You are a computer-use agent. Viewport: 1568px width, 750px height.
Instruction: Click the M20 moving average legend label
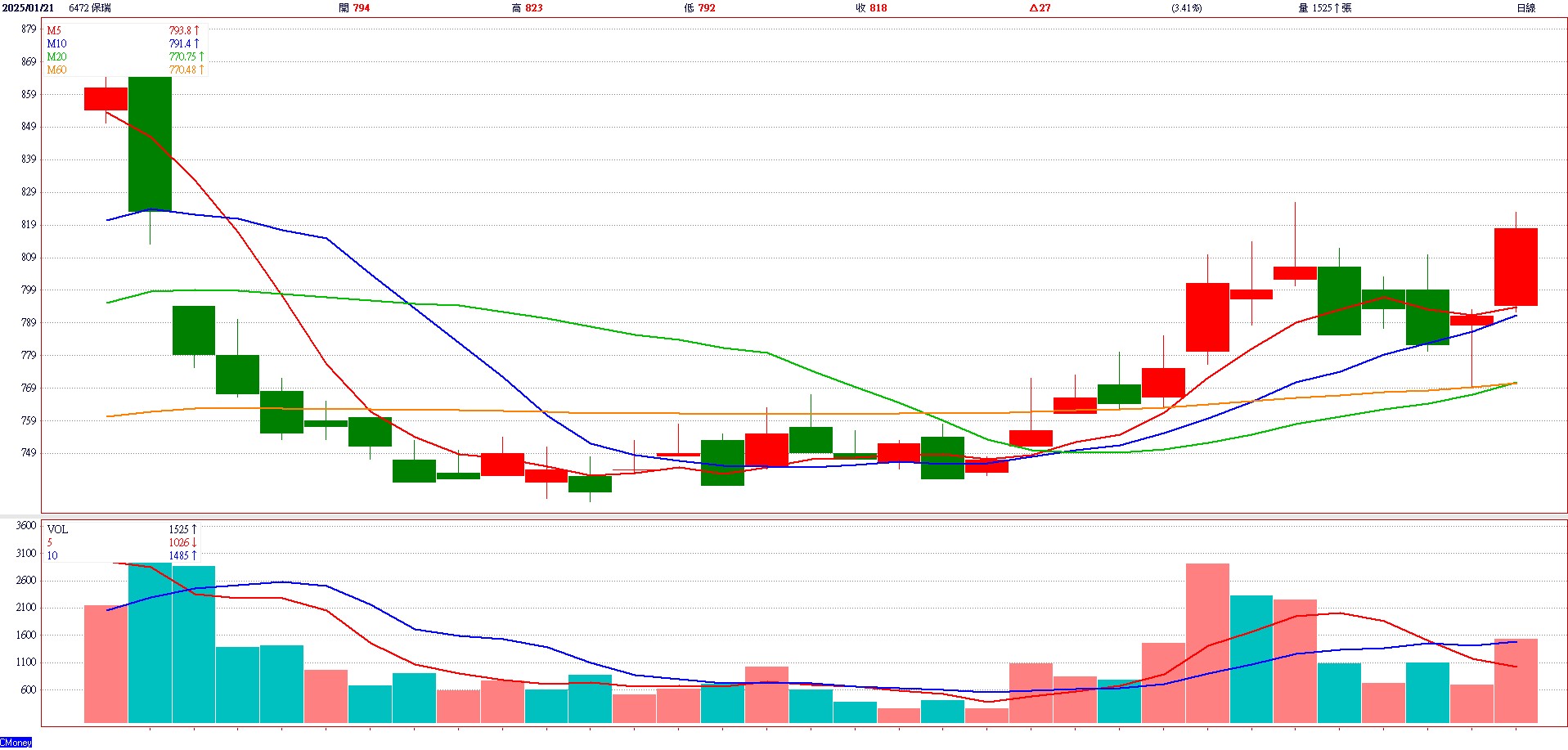56,57
